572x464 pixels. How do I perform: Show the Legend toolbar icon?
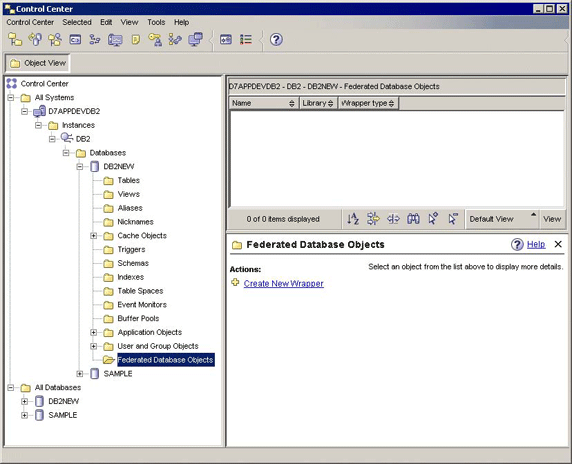pyautogui.click(x=246, y=39)
